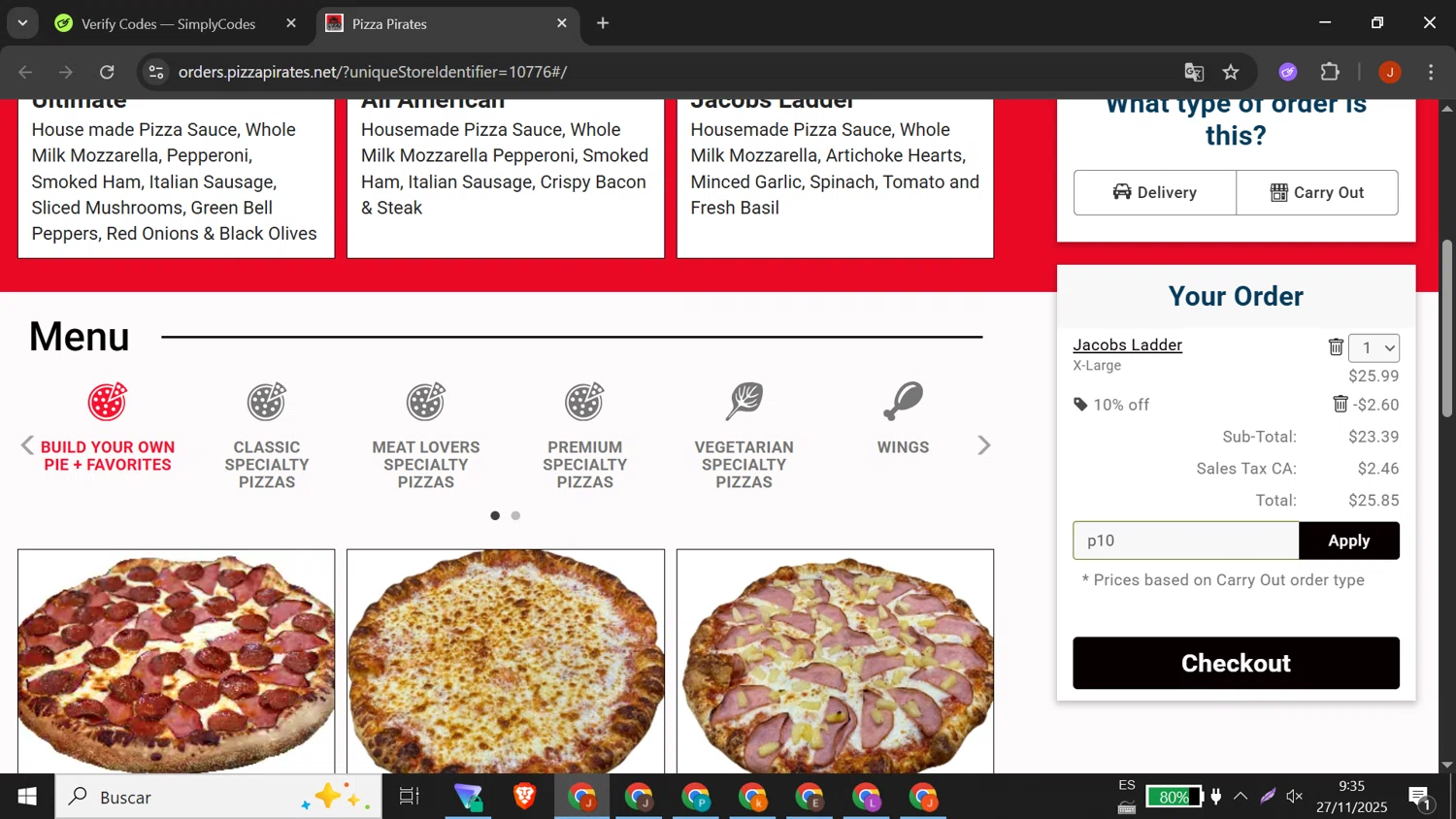Click the Total $25.85 amount
The image size is (1456, 819).
click(1373, 501)
